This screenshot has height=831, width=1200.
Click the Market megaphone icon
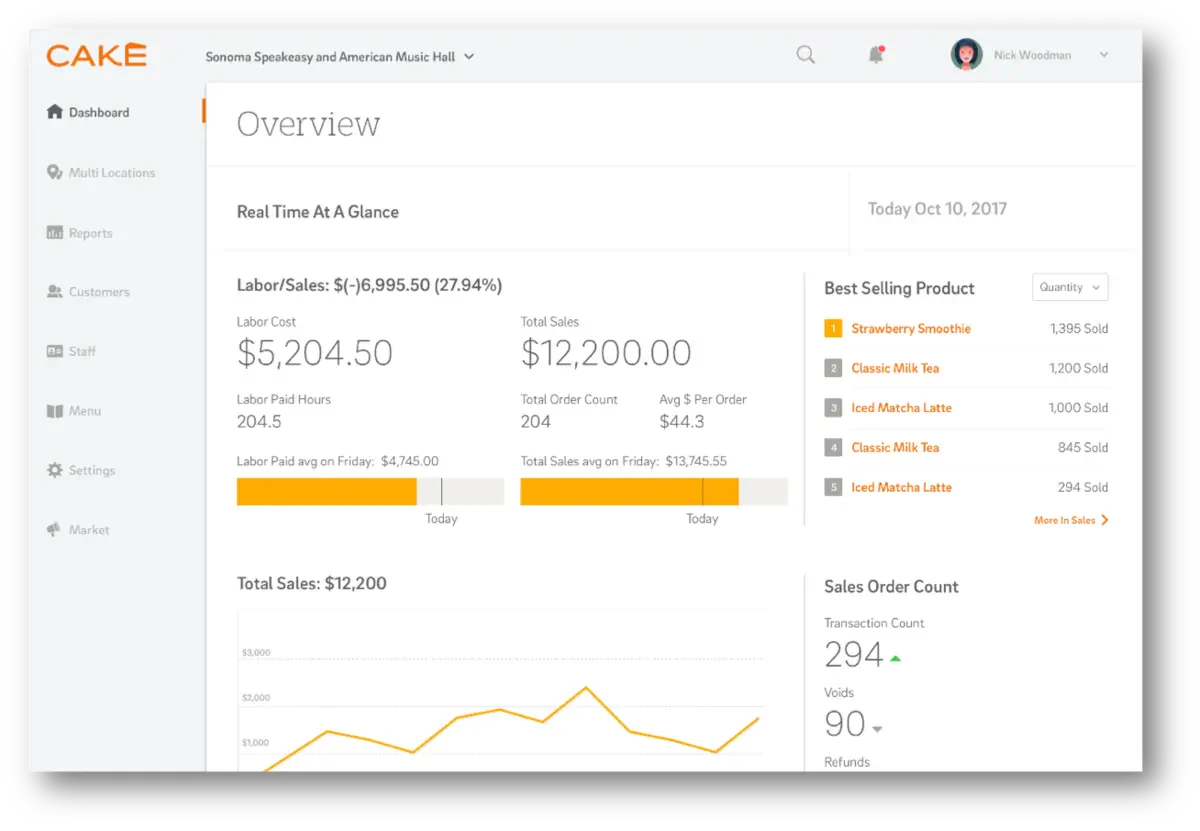[55, 530]
